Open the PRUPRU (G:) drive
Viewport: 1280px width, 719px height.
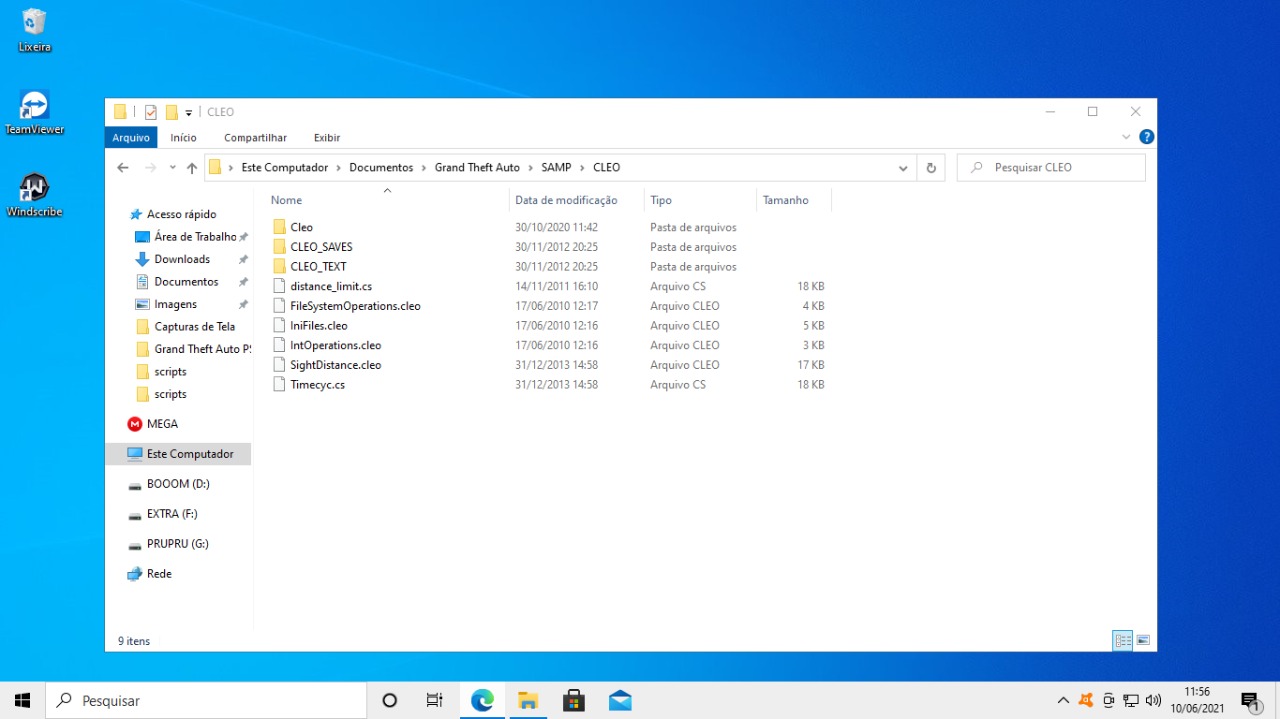[x=178, y=544]
